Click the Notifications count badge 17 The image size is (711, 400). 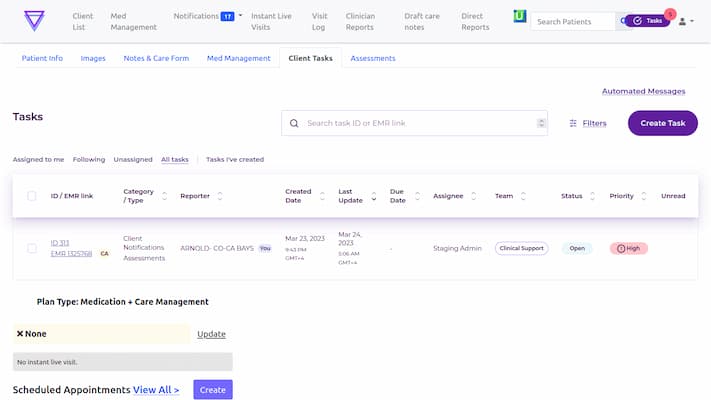click(x=227, y=17)
